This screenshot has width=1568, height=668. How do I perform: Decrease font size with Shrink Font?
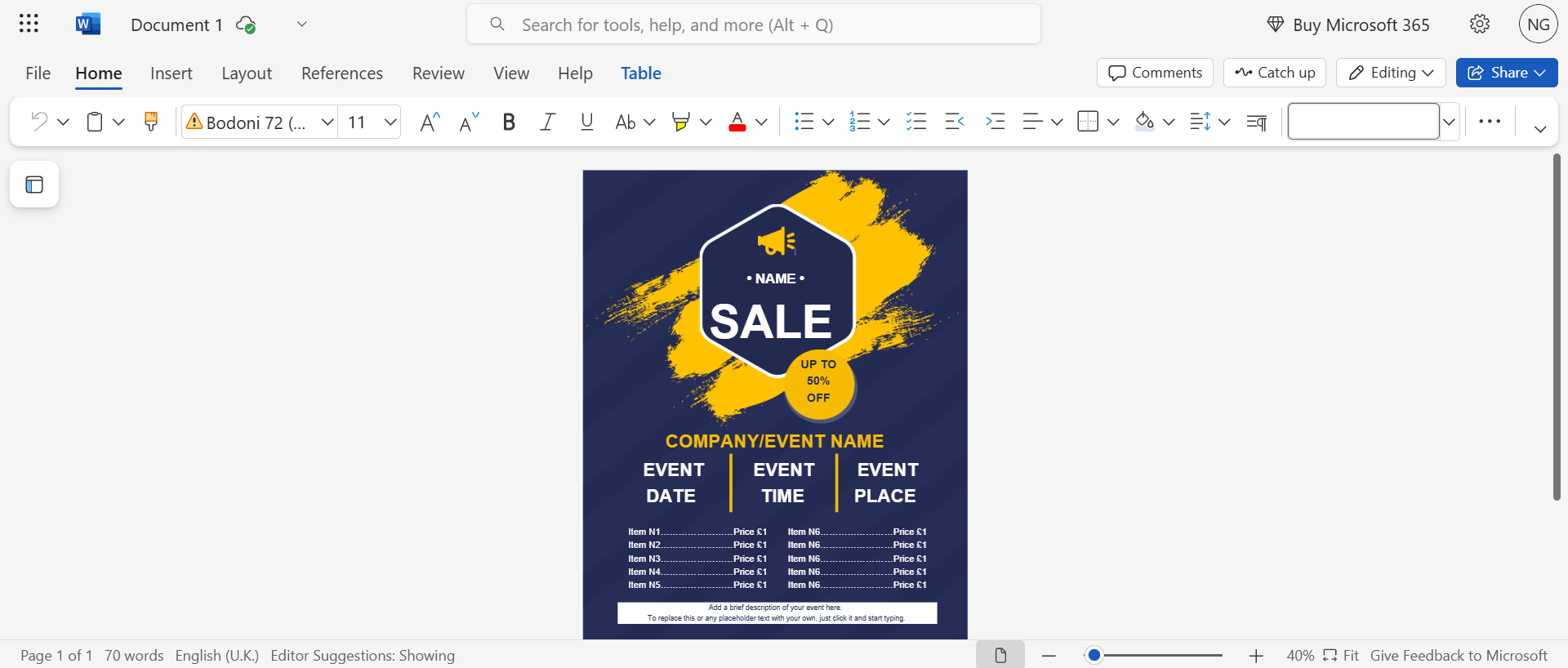tap(469, 122)
